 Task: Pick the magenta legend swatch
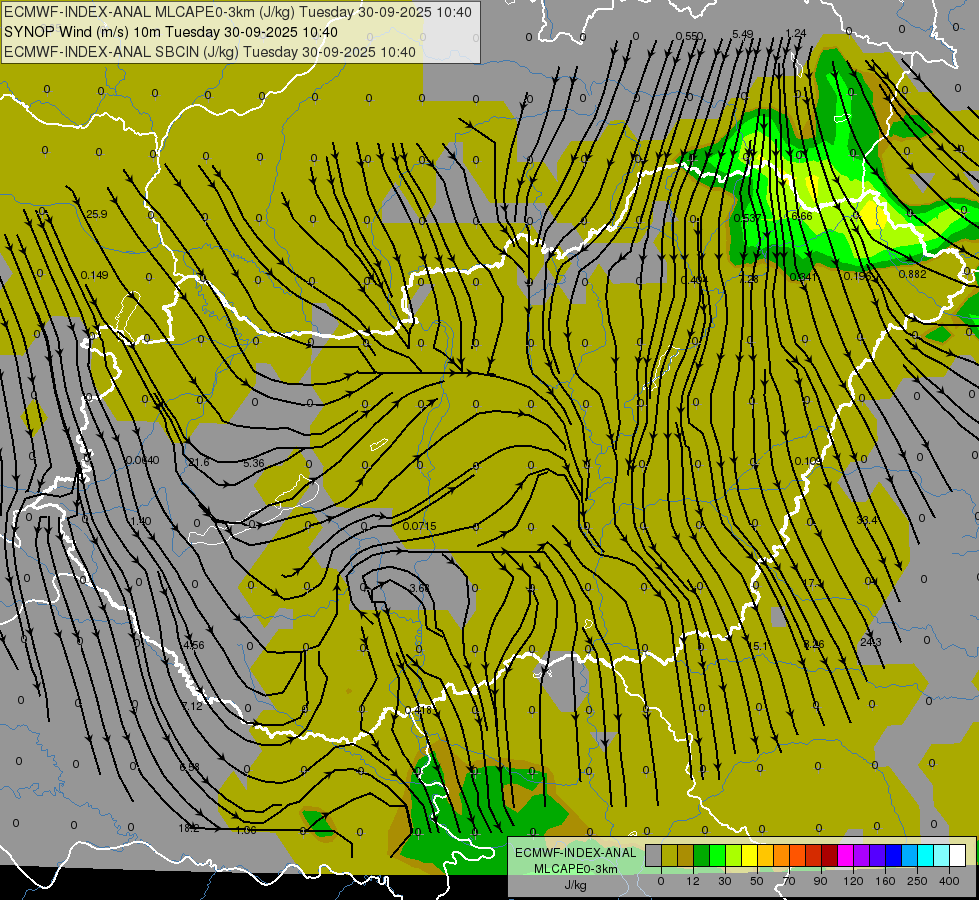click(x=846, y=855)
